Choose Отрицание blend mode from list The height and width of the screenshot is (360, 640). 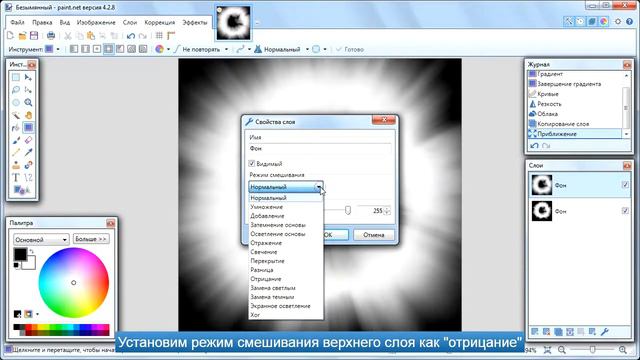coord(266,279)
